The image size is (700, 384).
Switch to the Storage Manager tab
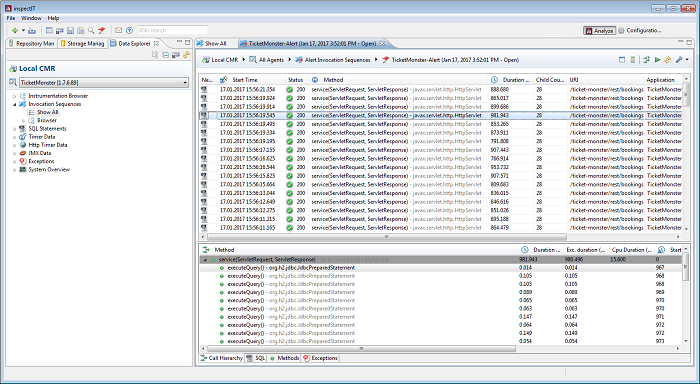point(82,43)
